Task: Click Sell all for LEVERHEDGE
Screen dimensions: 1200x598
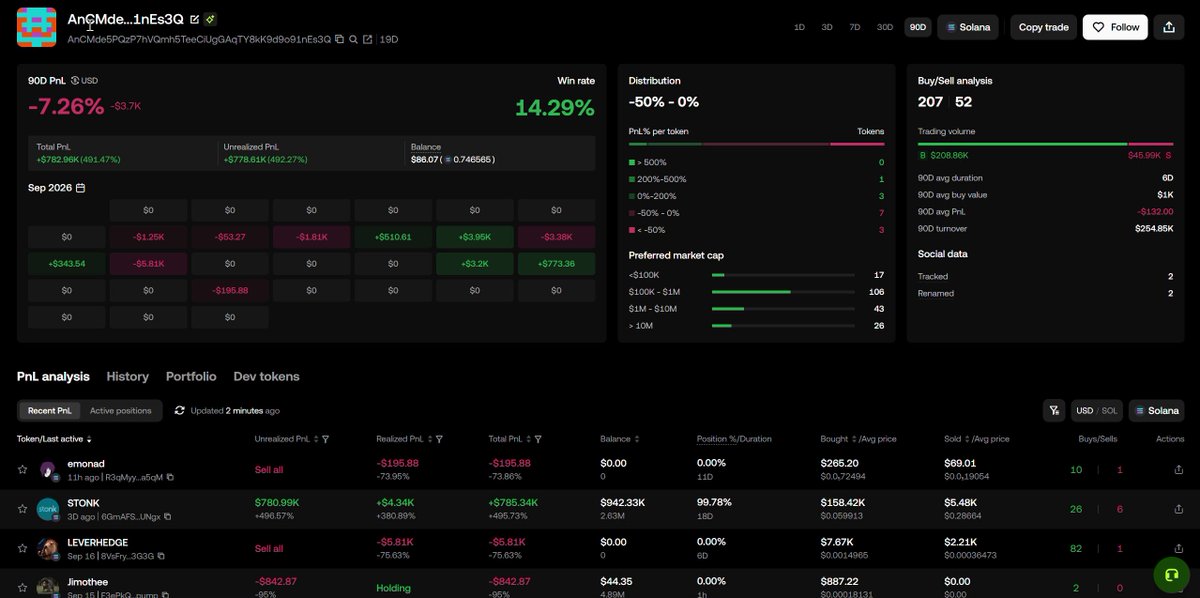Action: pyautogui.click(x=269, y=549)
